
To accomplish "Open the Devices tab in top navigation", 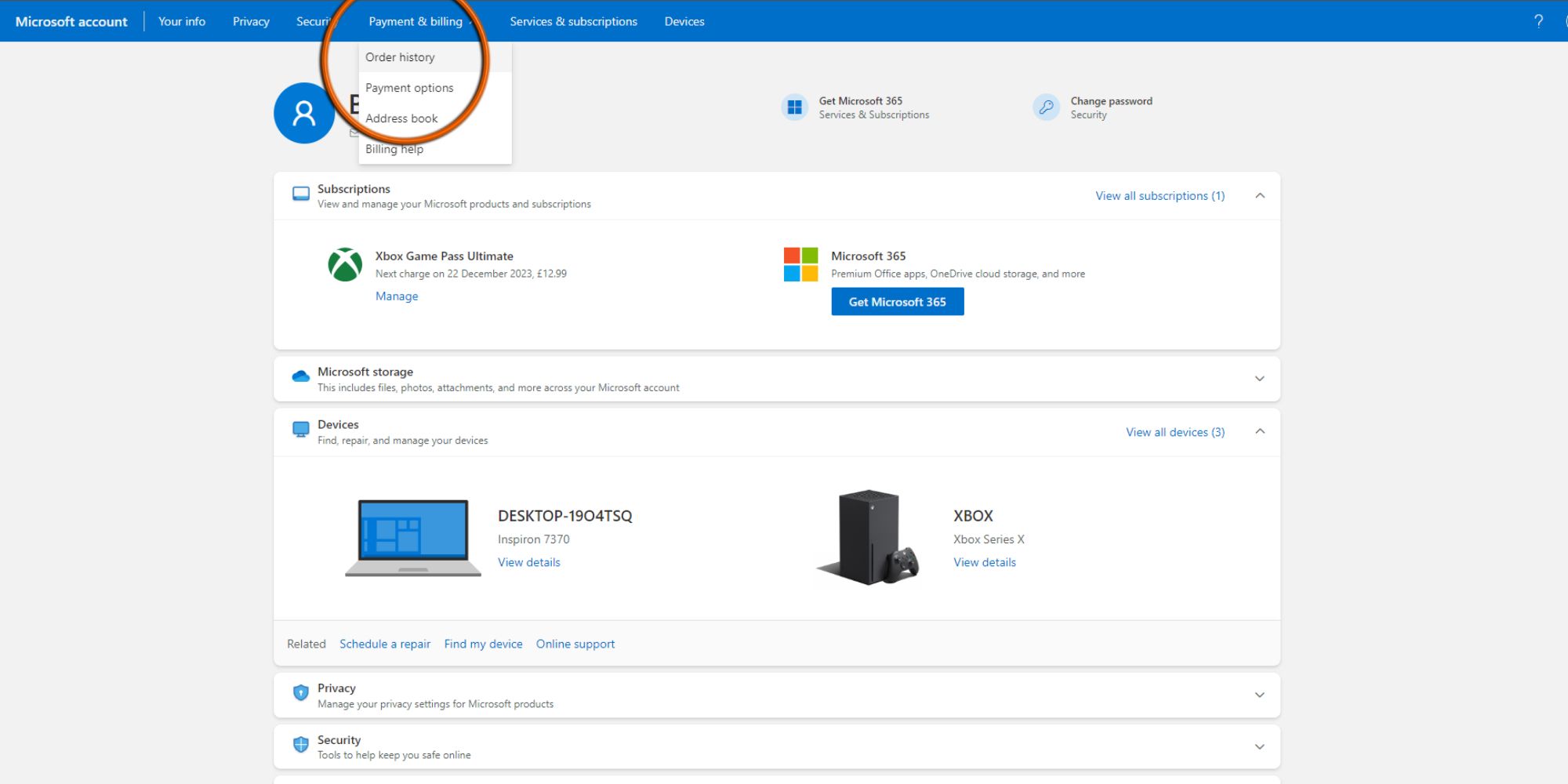I will [684, 21].
